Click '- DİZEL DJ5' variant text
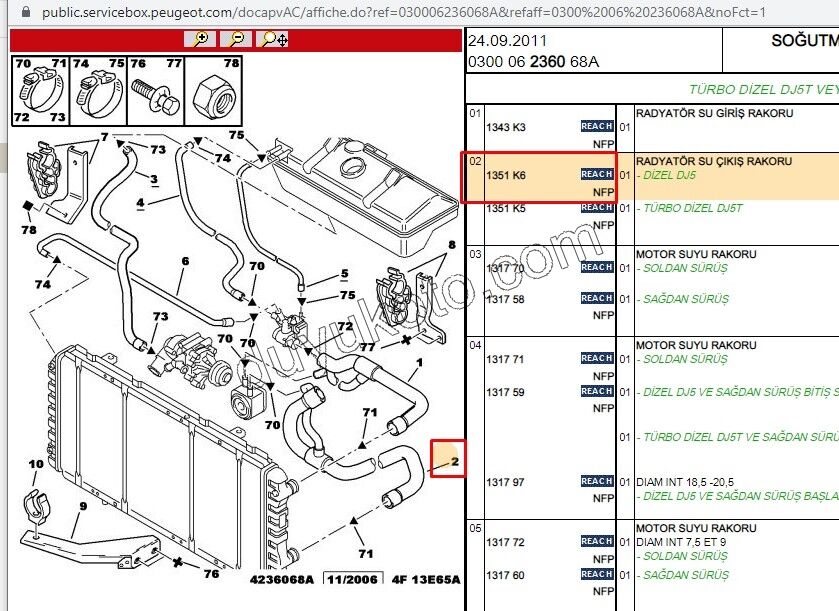The height and width of the screenshot is (611, 839). pyautogui.click(x=666, y=175)
